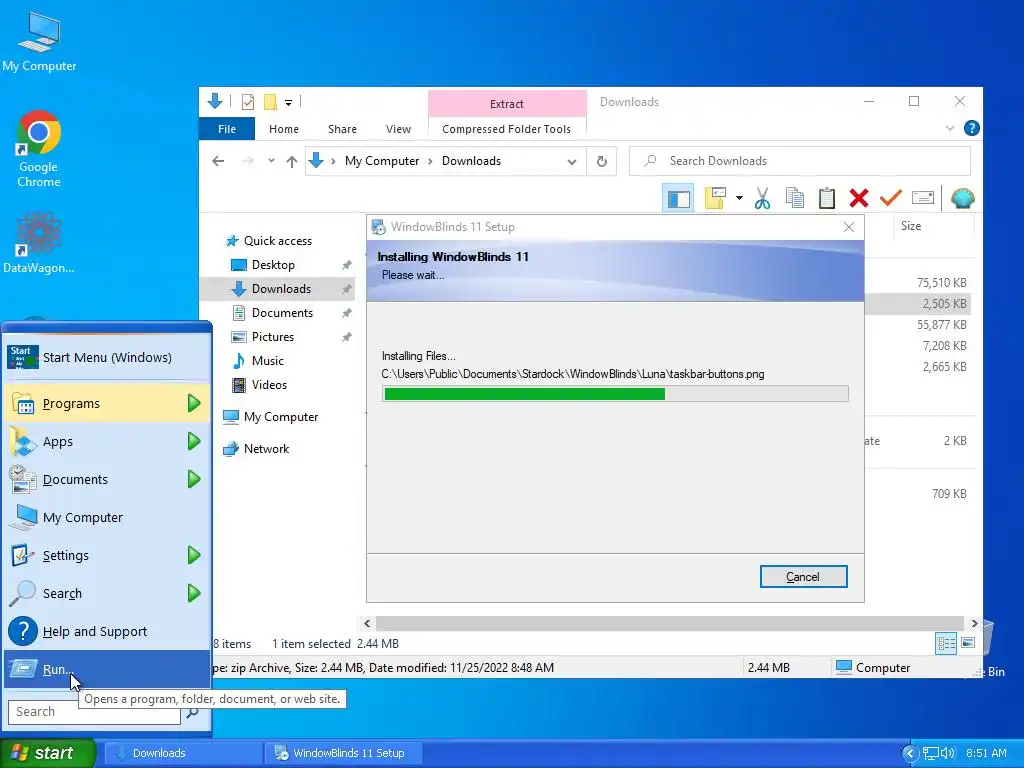The image size is (1024, 768).
Task: Click the Cut scissors toolbar icon
Action: [x=762, y=198]
